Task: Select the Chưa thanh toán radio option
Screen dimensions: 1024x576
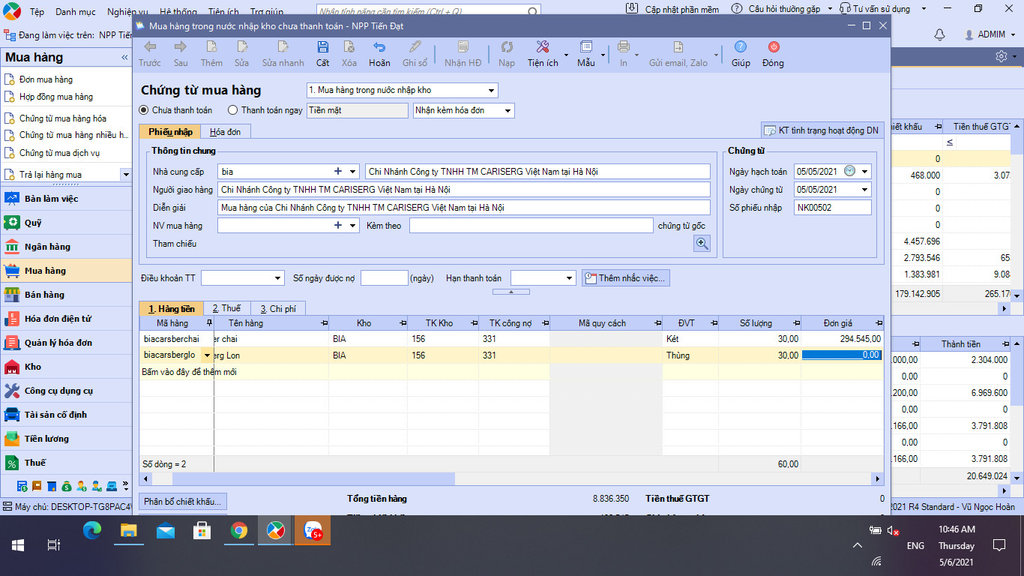Action: 144,110
